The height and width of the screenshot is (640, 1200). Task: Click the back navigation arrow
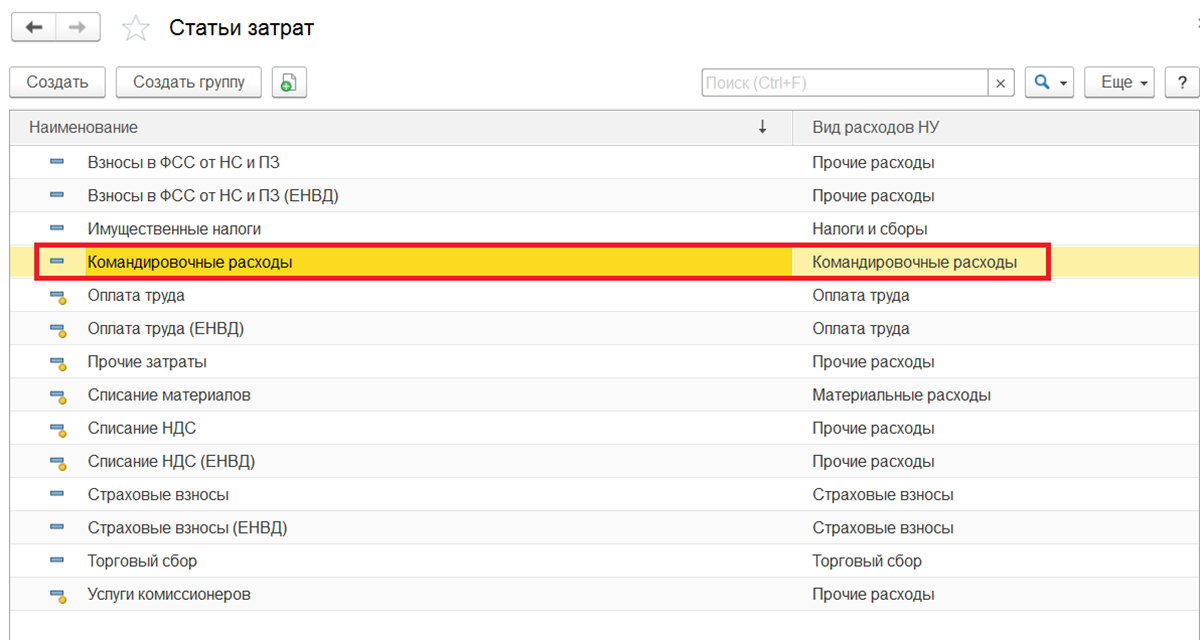click(x=33, y=27)
